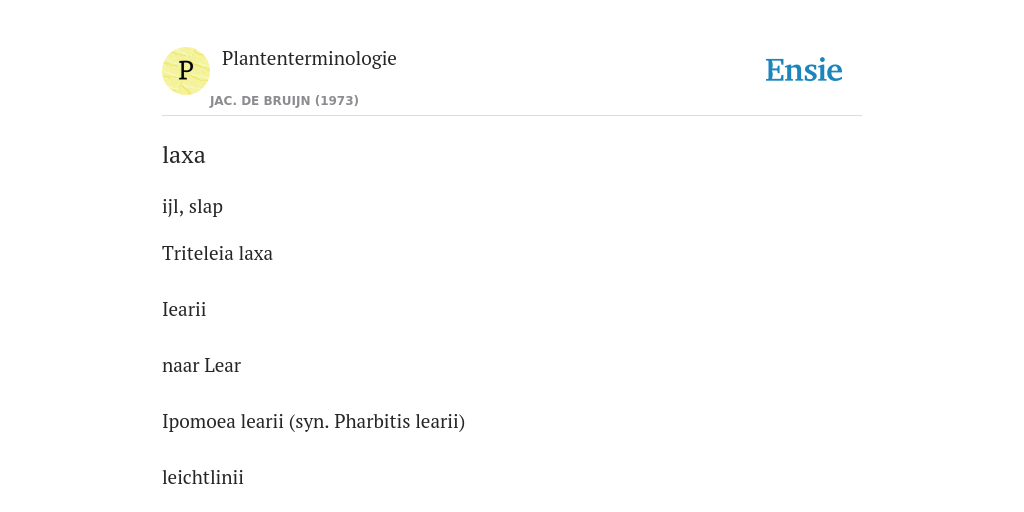Image resolution: width=1024 pixels, height=512 pixels.
Task: Click the yellow P circle avatar icon
Action: 185,71
